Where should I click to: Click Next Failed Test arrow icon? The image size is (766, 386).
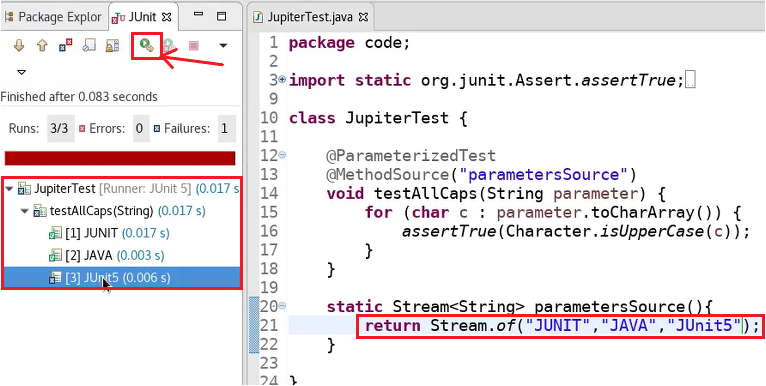click(x=19, y=46)
